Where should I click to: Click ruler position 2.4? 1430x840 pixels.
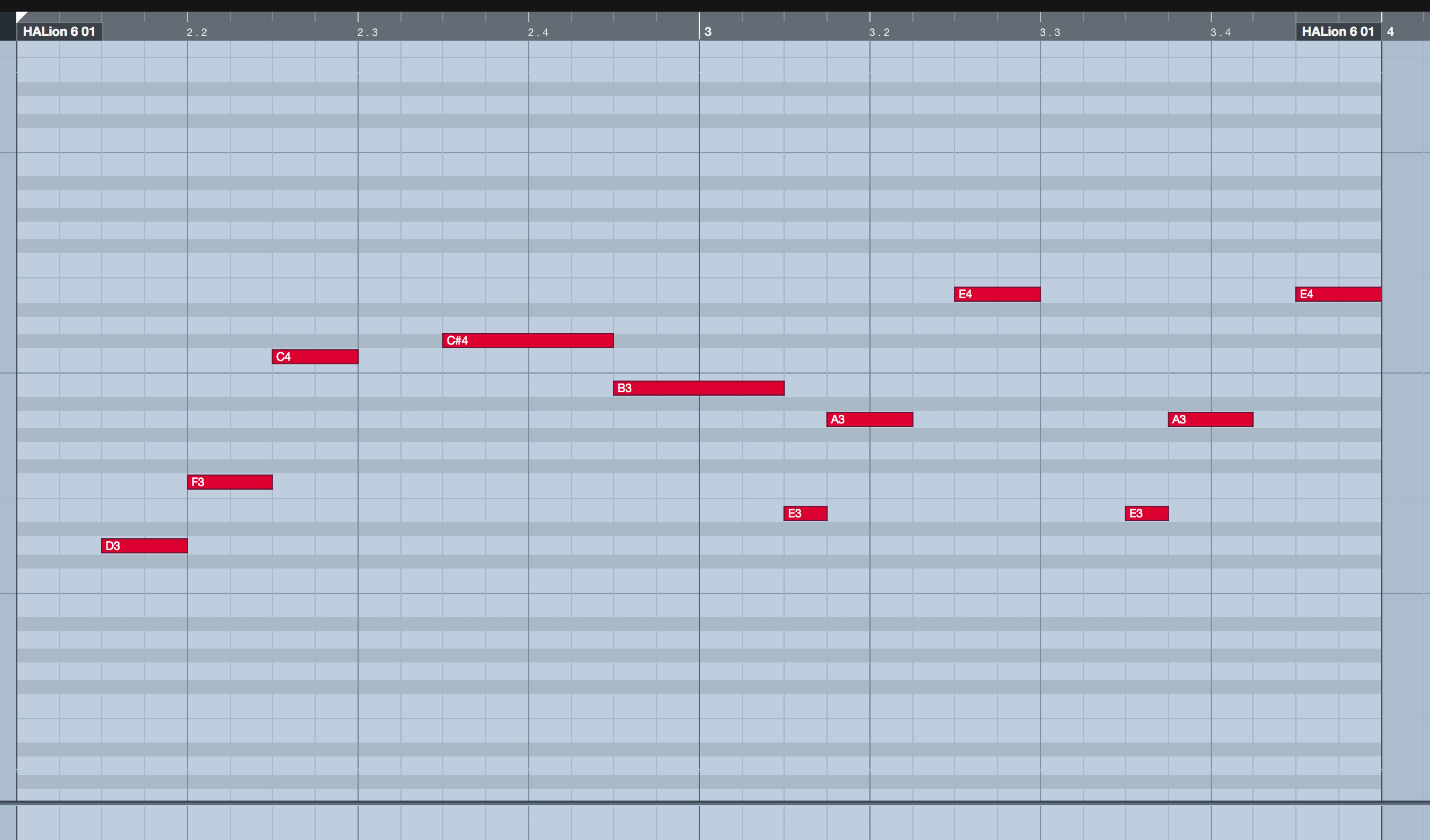pos(538,32)
